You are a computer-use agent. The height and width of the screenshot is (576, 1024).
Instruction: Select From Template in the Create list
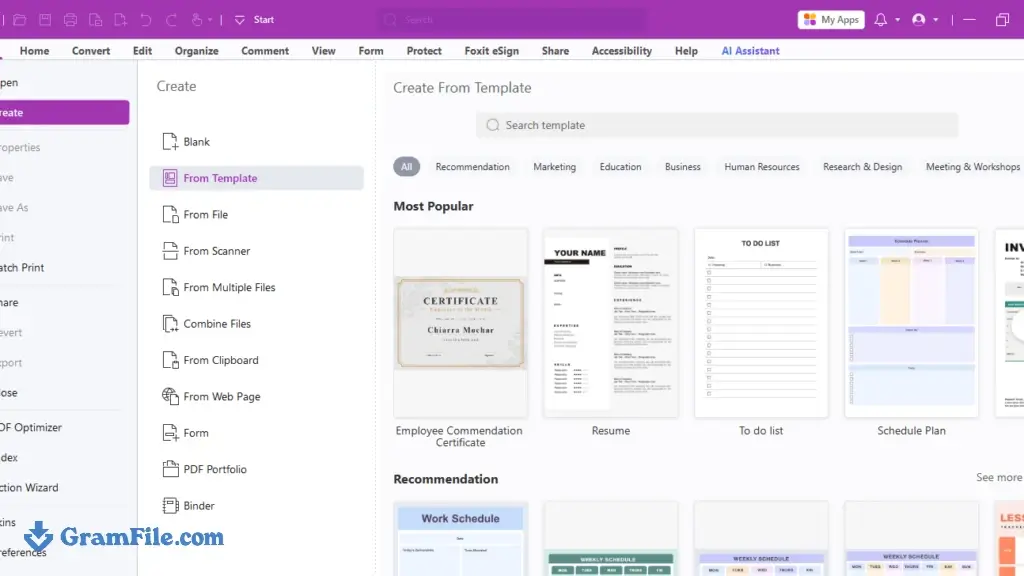coord(256,178)
